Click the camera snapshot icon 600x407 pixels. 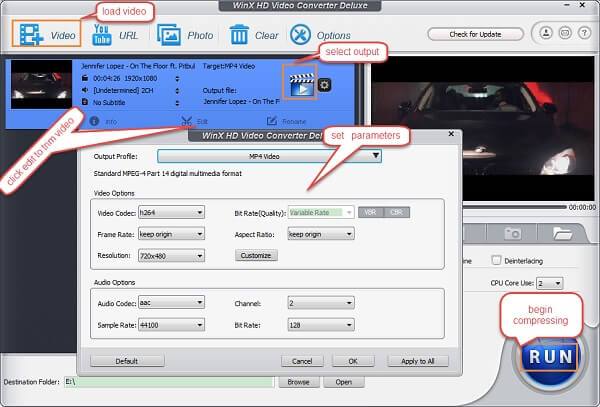pos(512,233)
